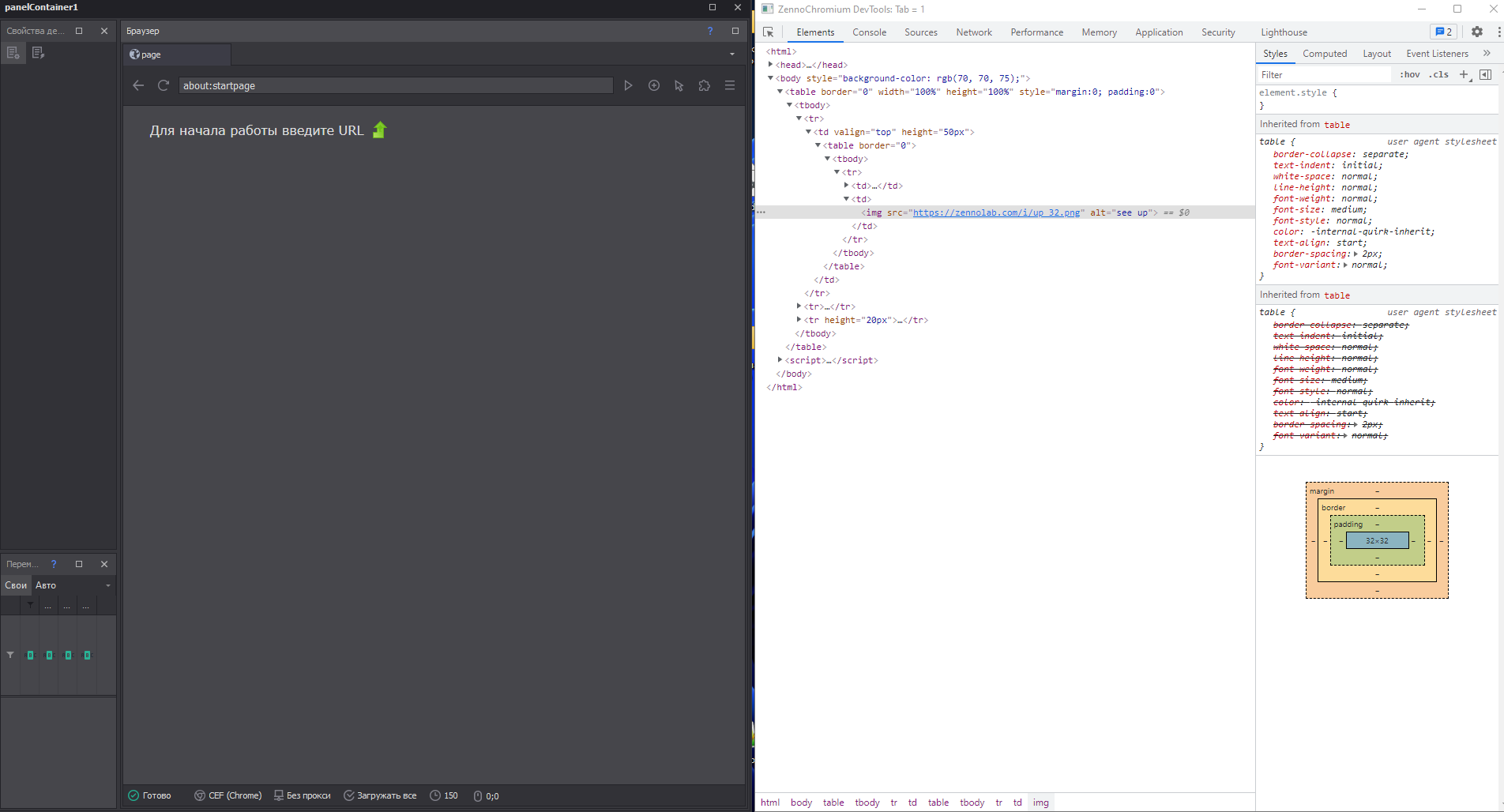
Task: Switch to the Console tab in DevTools
Action: coord(869,32)
